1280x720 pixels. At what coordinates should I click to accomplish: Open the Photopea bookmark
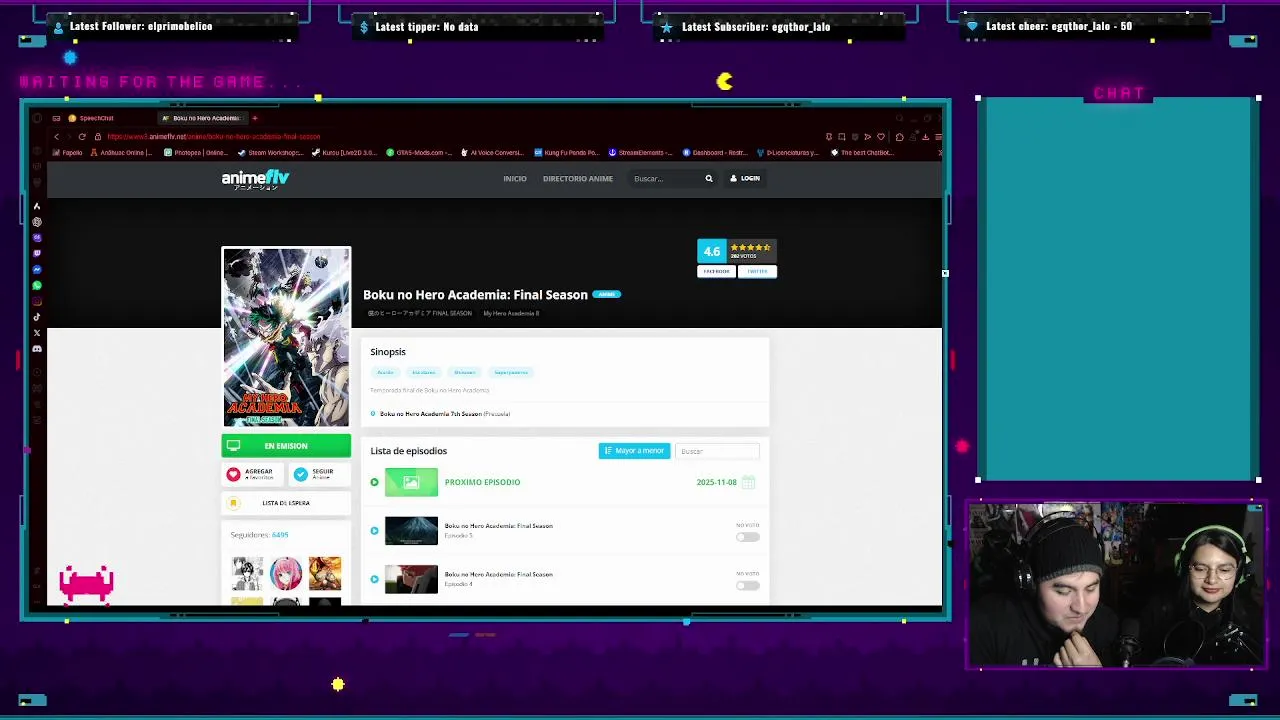click(x=196, y=153)
